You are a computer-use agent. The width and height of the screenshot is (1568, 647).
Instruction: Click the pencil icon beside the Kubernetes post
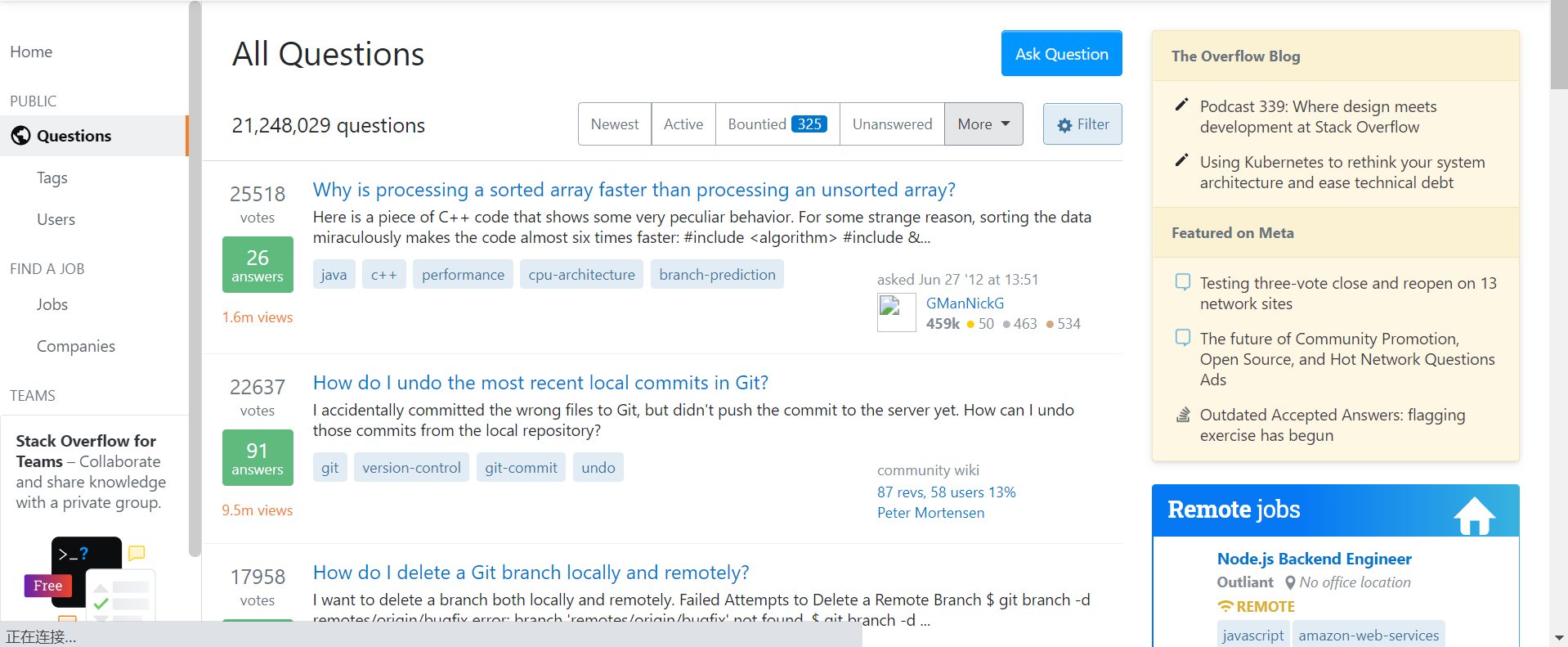(1181, 160)
